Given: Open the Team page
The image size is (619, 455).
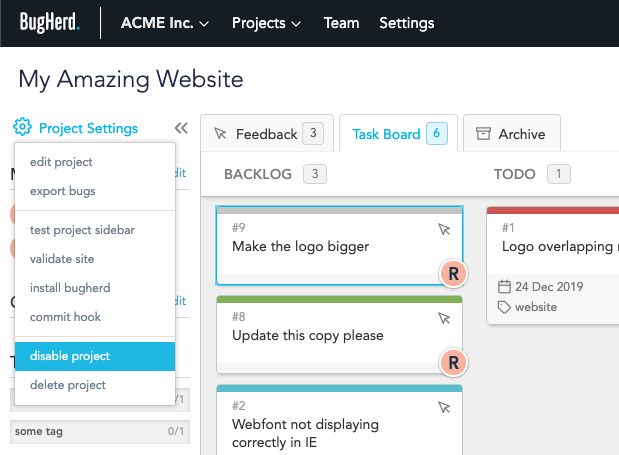Looking at the screenshot, I should coord(341,22).
